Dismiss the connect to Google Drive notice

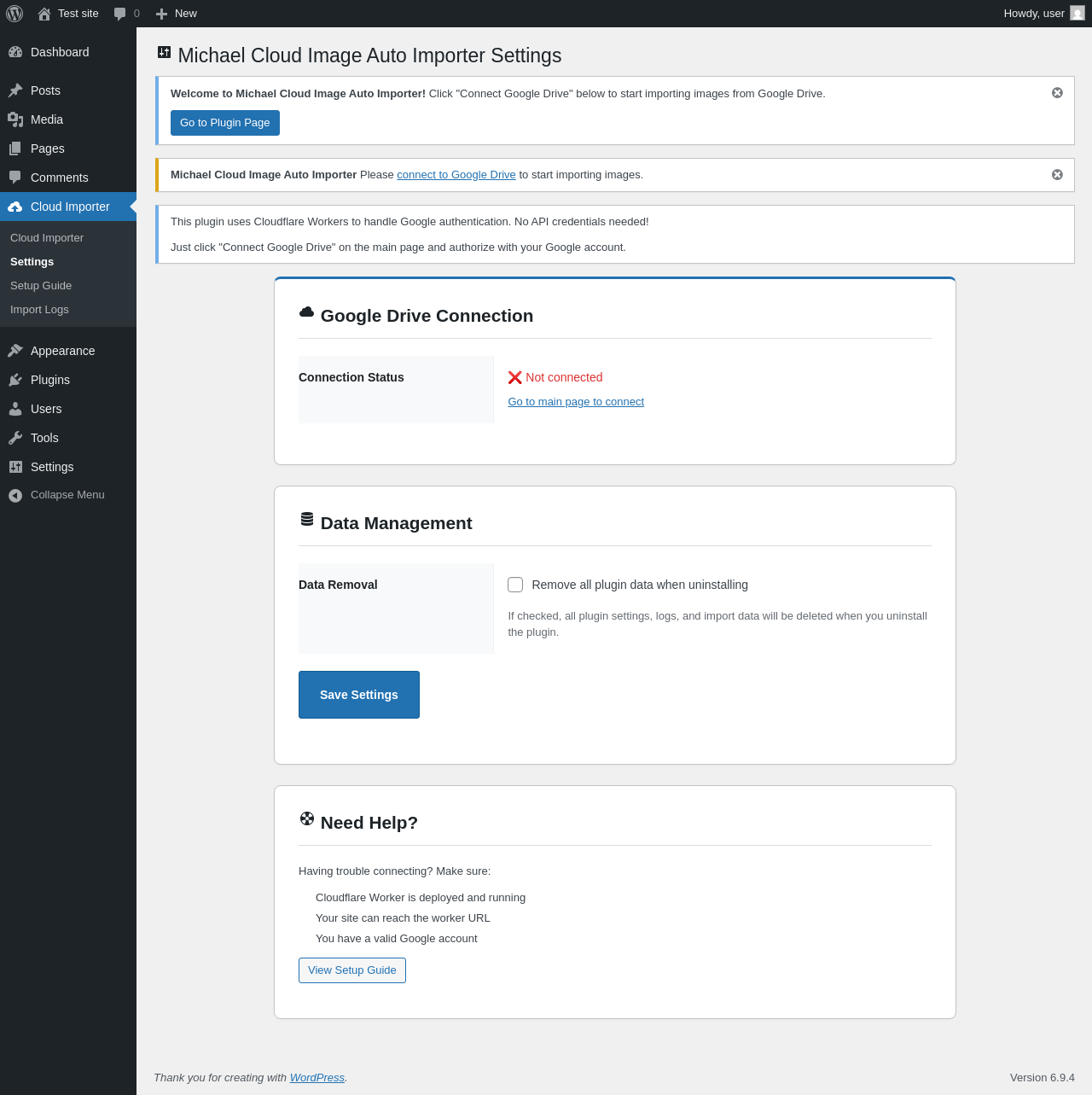[1057, 175]
